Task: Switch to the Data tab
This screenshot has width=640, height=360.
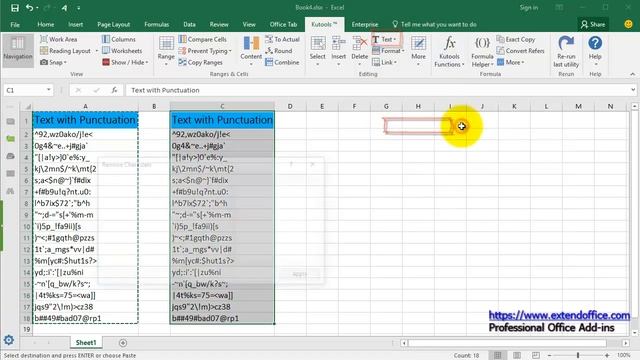Action: (x=189, y=24)
